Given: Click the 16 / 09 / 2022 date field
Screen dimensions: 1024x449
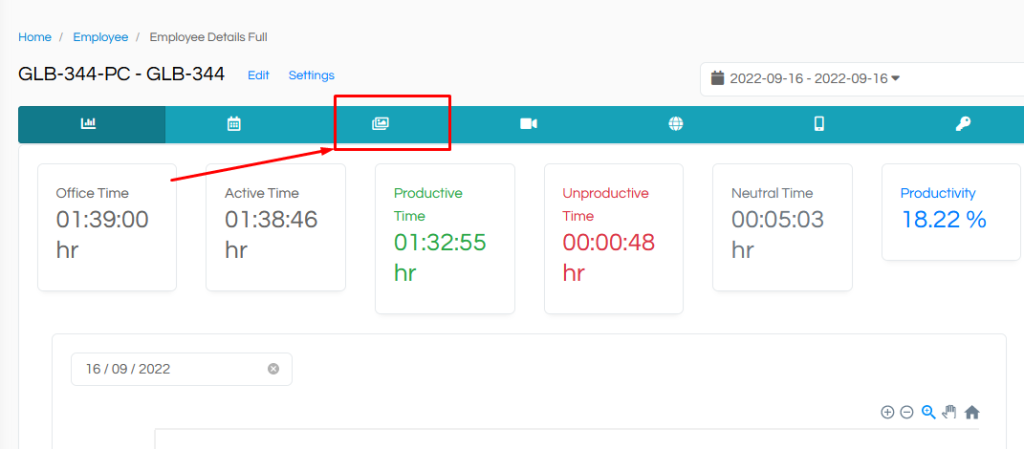Looking at the screenshot, I should point(182,369).
